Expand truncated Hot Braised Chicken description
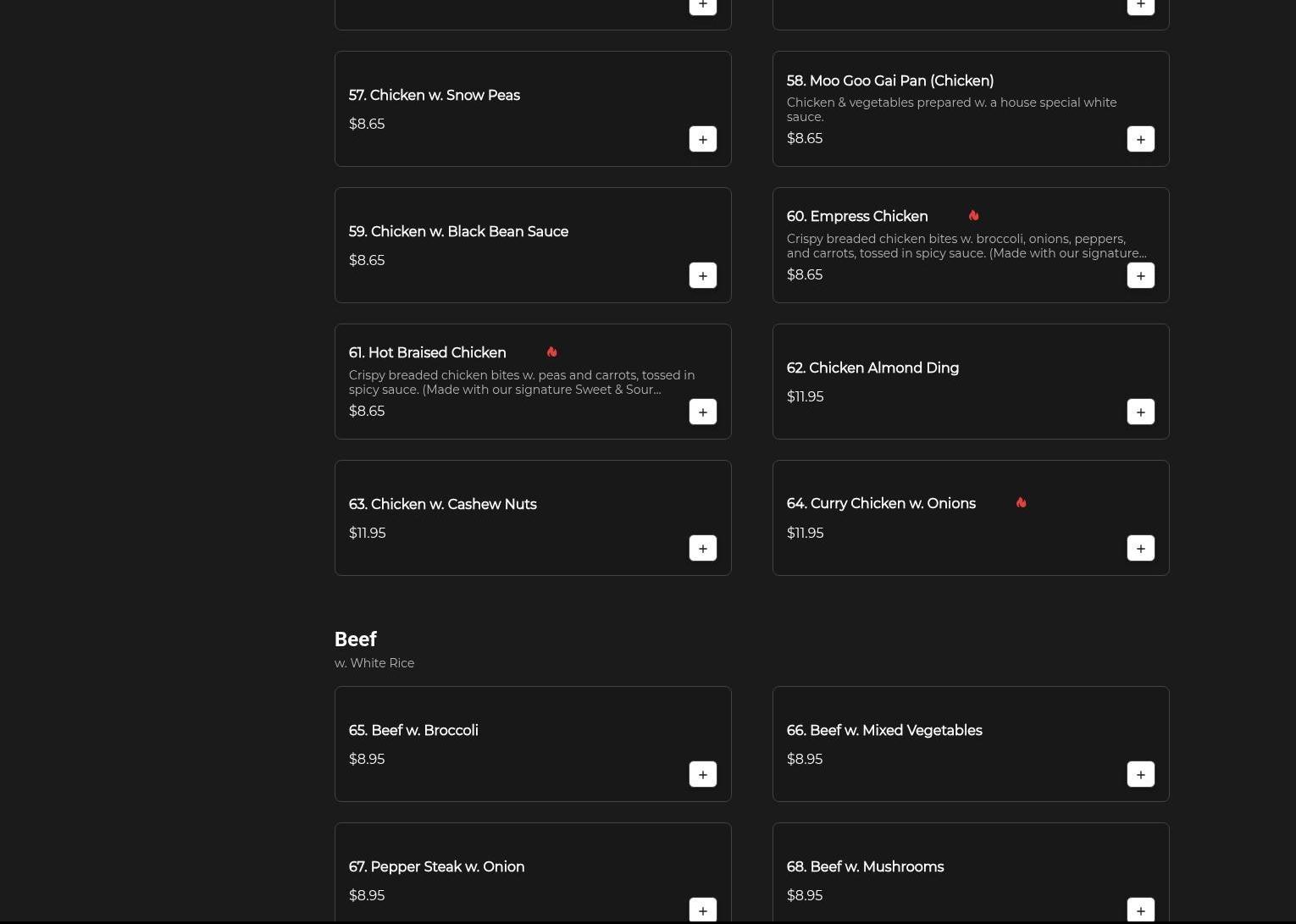Viewport: 1296px width, 924px height. point(521,382)
